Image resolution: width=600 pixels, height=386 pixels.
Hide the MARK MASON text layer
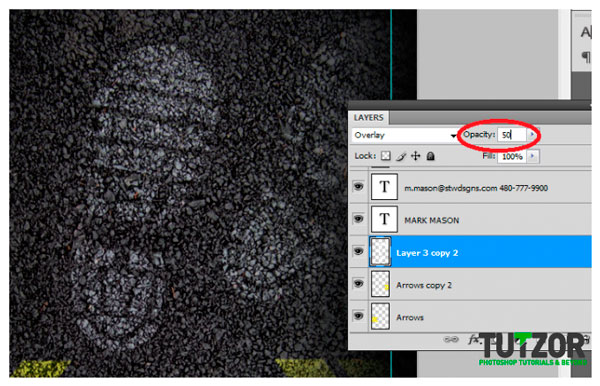tap(358, 219)
